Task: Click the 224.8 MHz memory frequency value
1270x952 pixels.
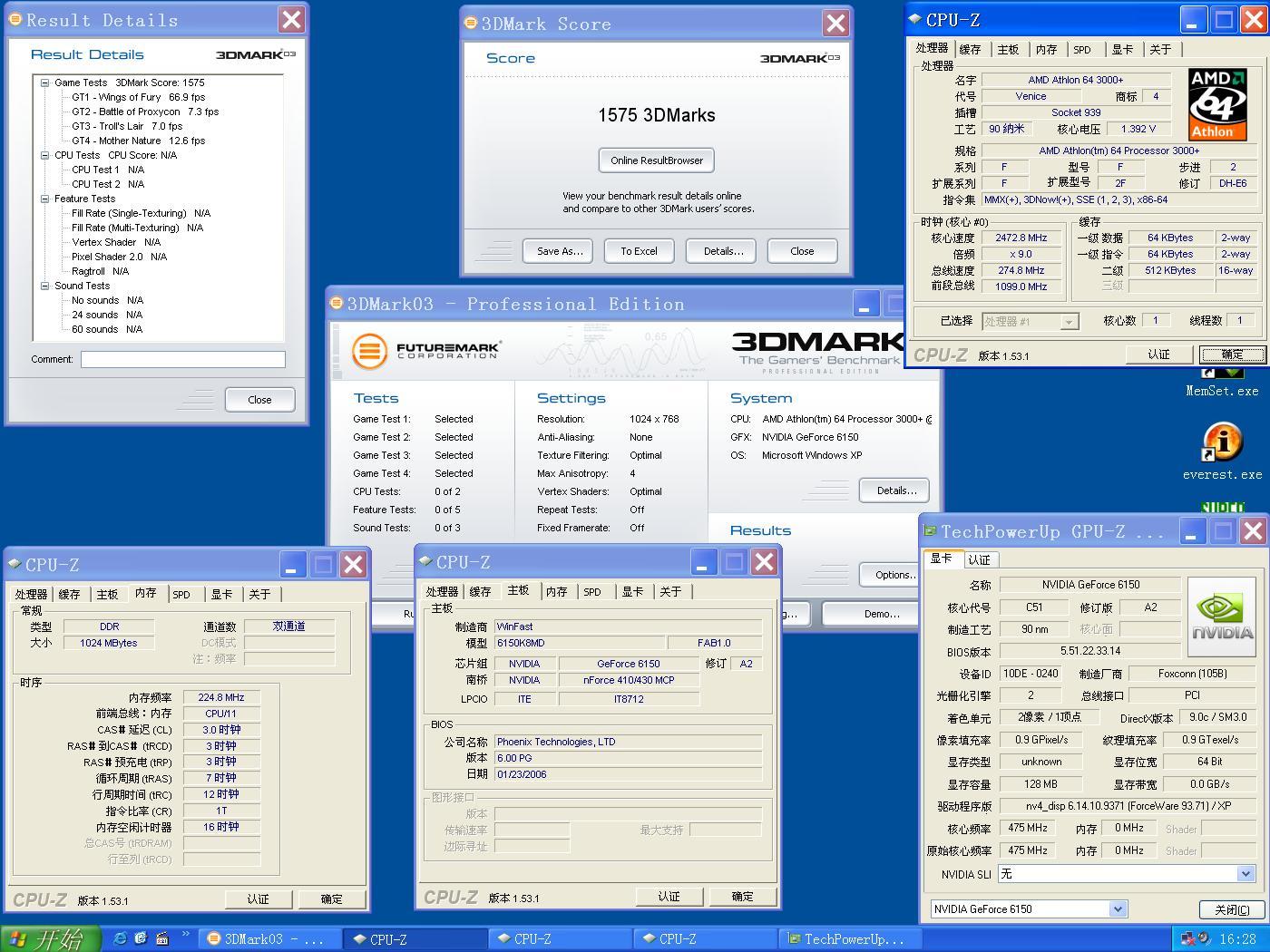Action: (221, 698)
